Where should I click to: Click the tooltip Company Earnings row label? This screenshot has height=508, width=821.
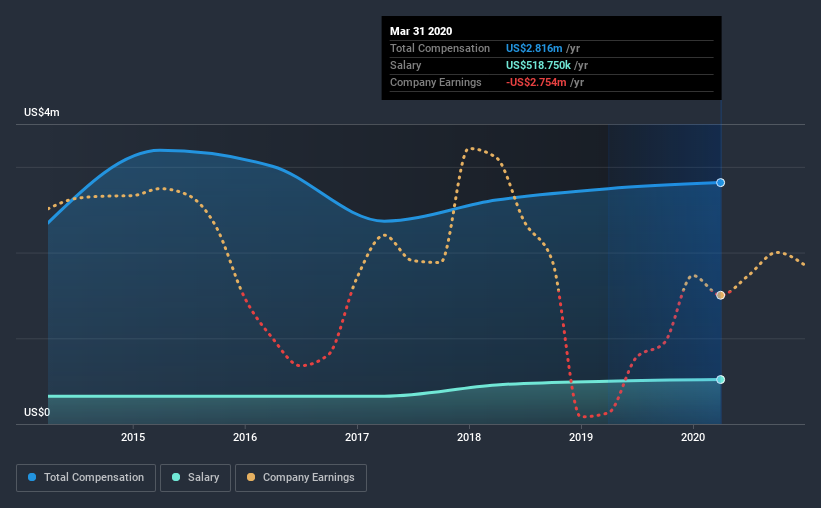[436, 82]
